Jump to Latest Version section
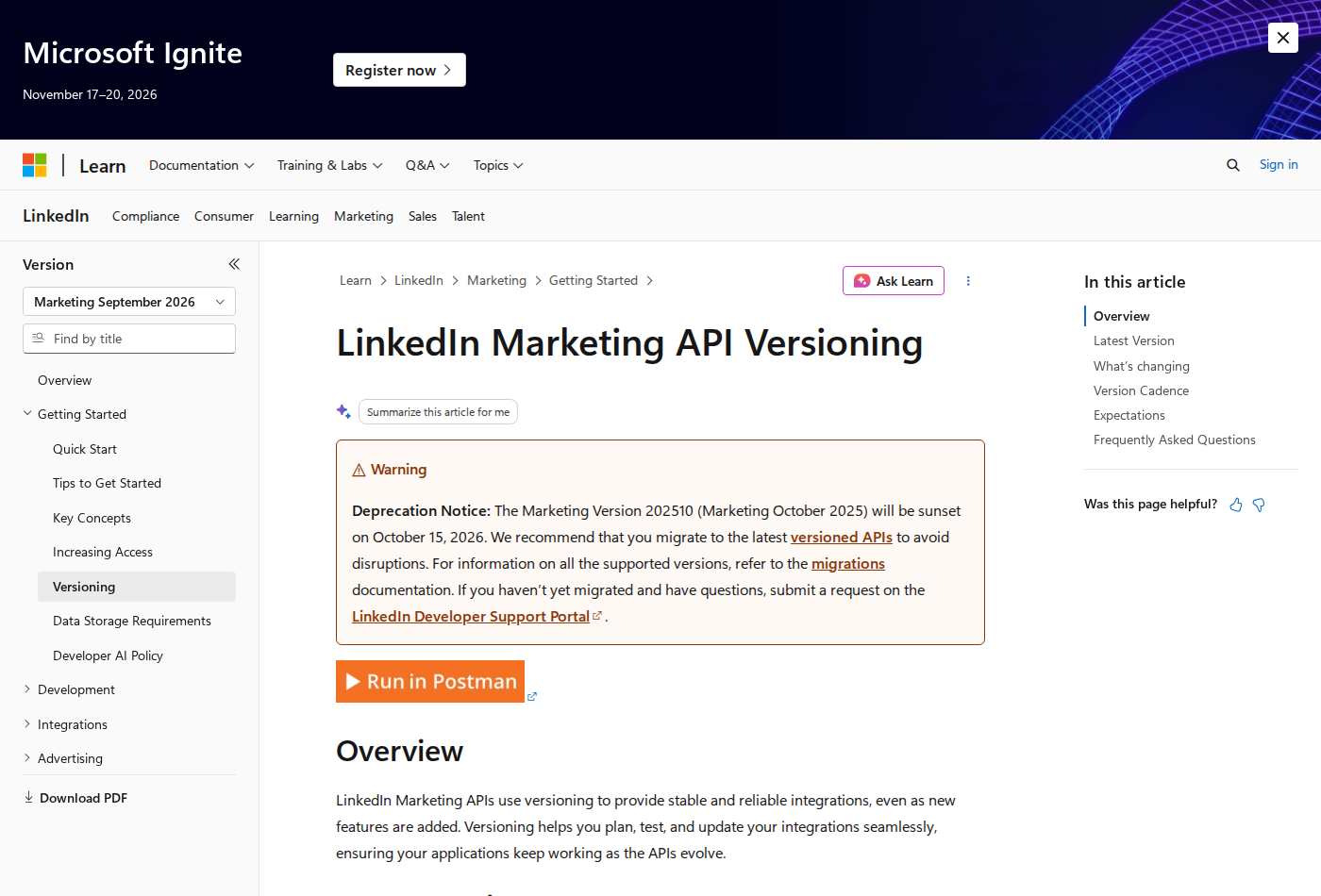1321x896 pixels. [1134, 340]
